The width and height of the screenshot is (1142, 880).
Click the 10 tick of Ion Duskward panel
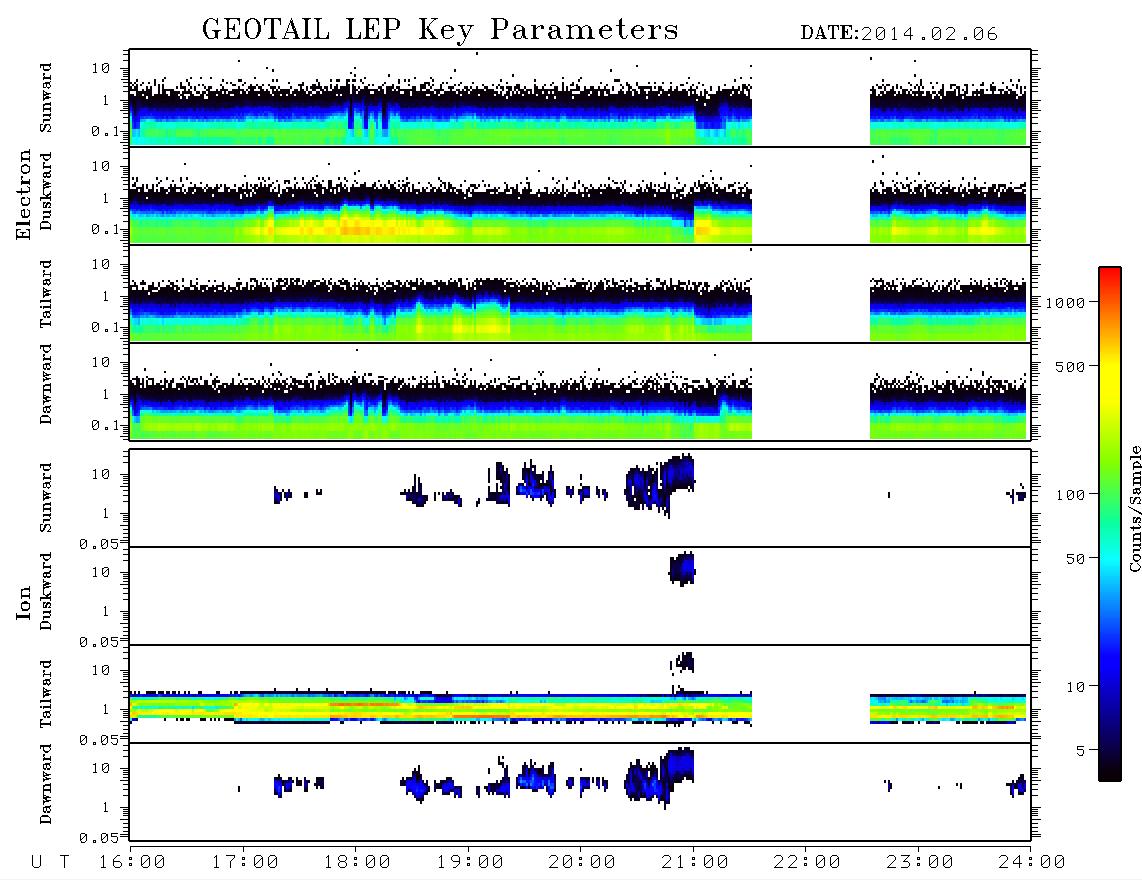tap(101, 573)
